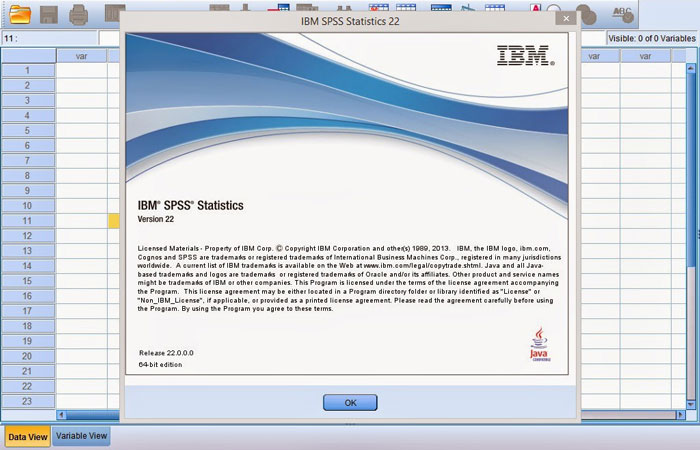Screen dimensions: 700x450
Task: Click the dialog title 'IBM SPSS Statistics 22'
Action: click(x=350, y=21)
